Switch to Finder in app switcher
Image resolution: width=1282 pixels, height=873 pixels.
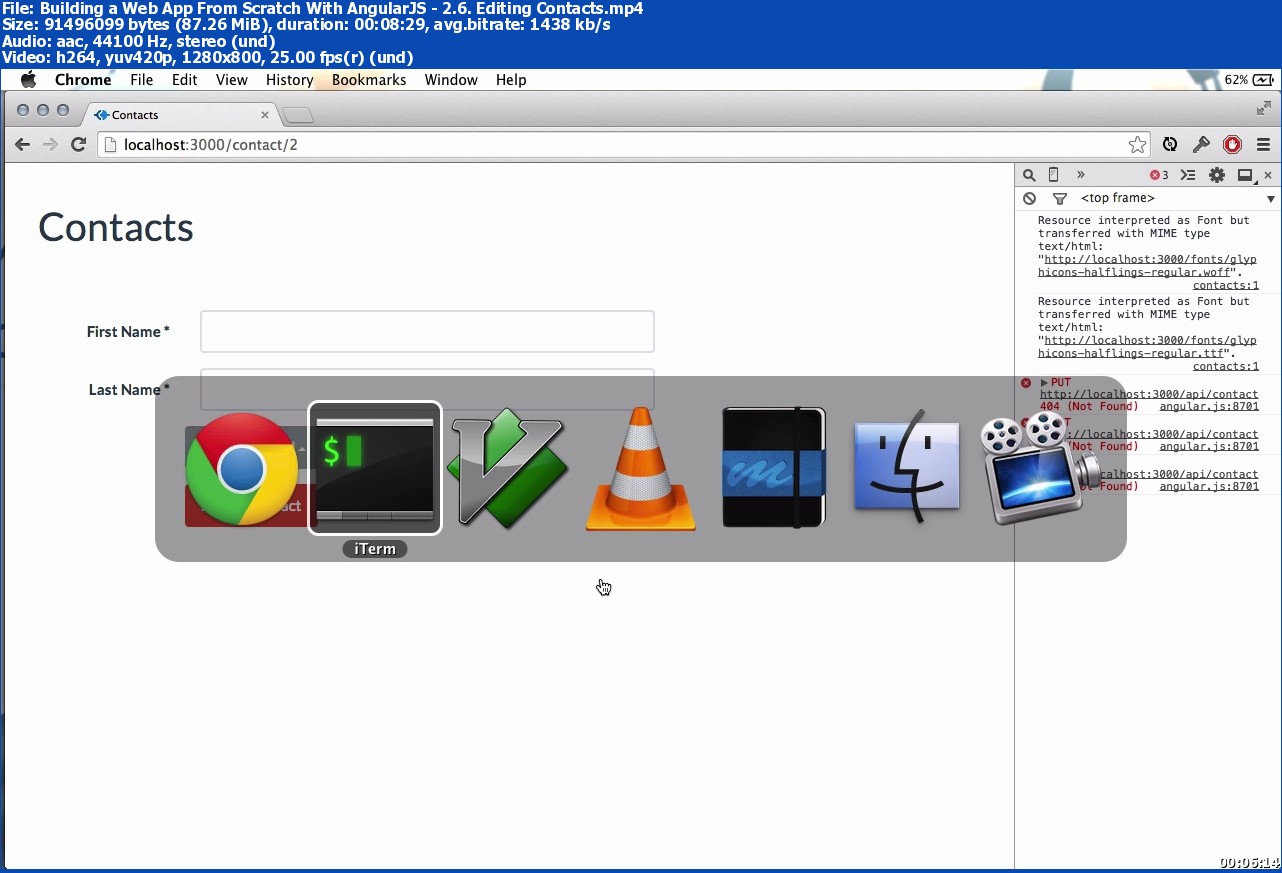pyautogui.click(x=906, y=468)
